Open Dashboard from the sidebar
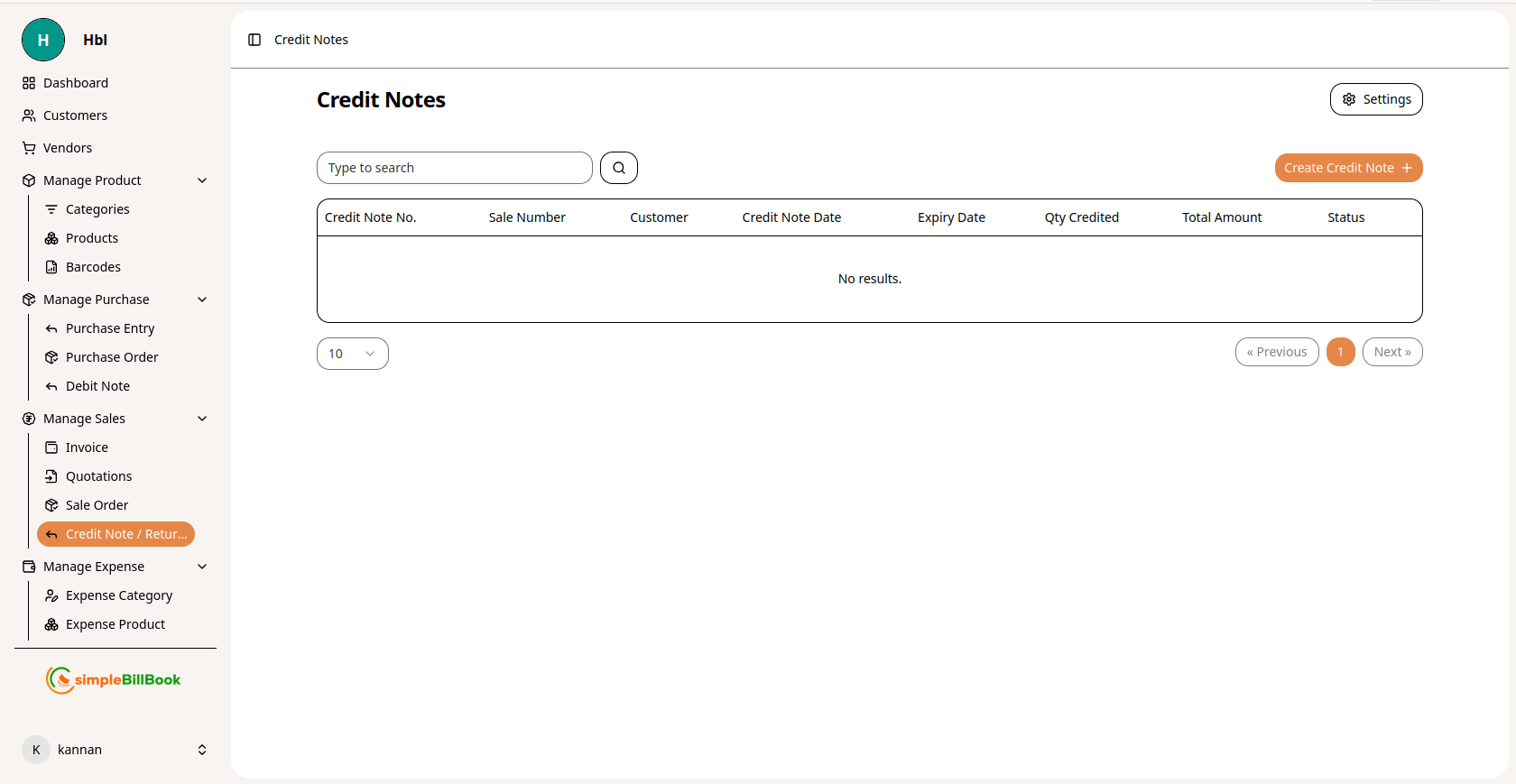This screenshot has width=1516, height=784. point(76,83)
